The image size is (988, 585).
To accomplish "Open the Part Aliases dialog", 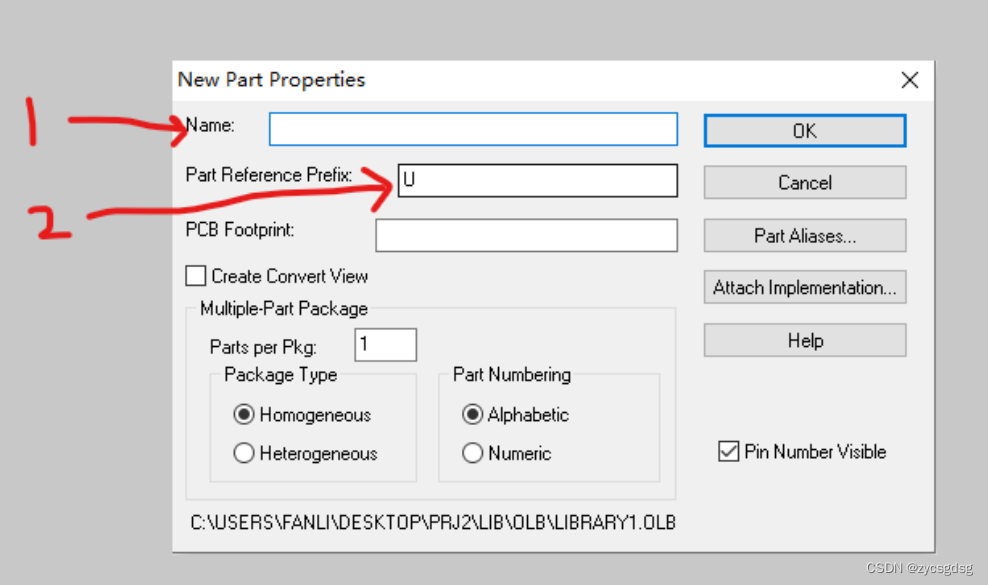I will pyautogui.click(x=805, y=236).
